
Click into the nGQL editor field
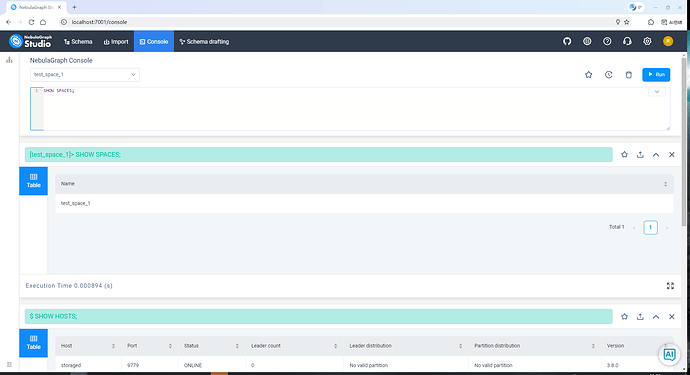coord(350,109)
